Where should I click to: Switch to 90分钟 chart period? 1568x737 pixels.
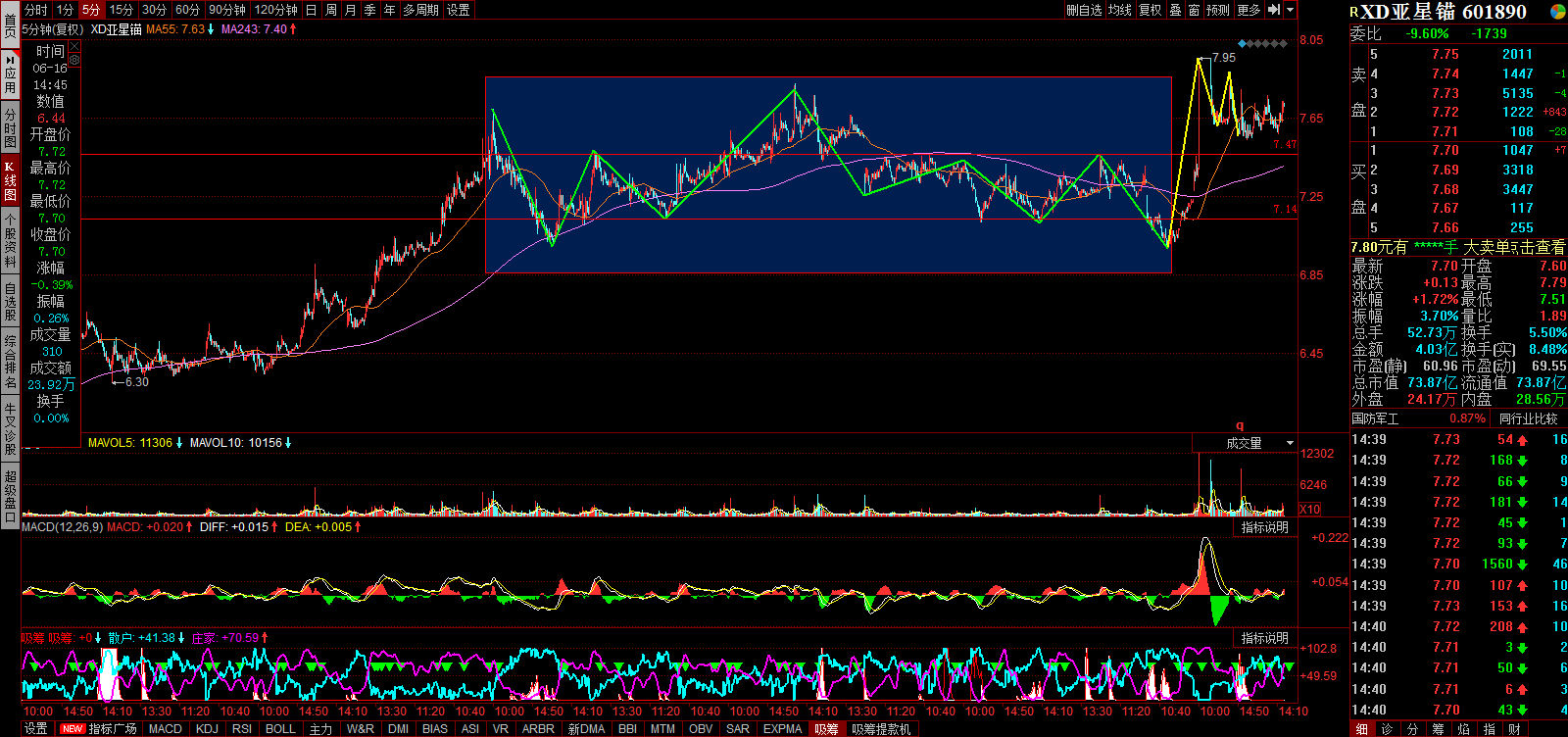coord(226,10)
